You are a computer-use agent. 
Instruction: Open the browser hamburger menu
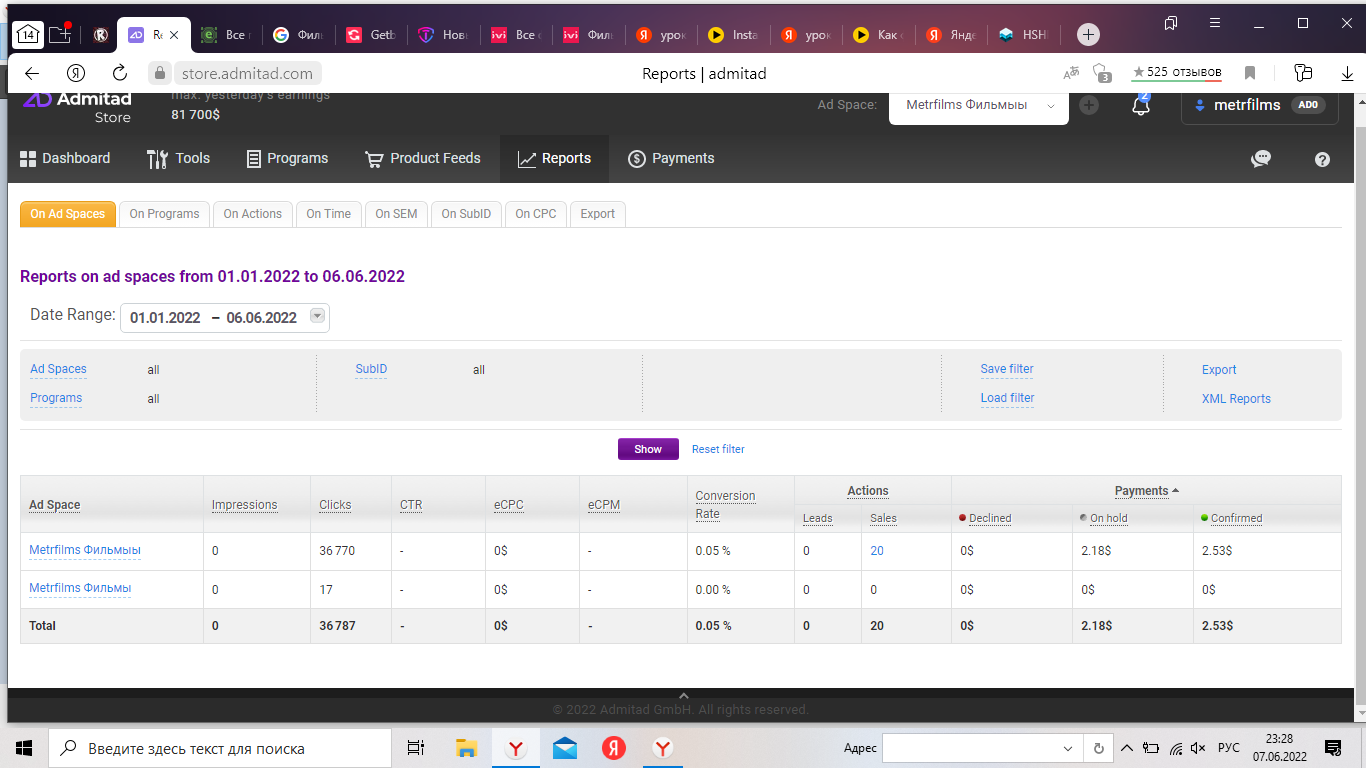1215,22
